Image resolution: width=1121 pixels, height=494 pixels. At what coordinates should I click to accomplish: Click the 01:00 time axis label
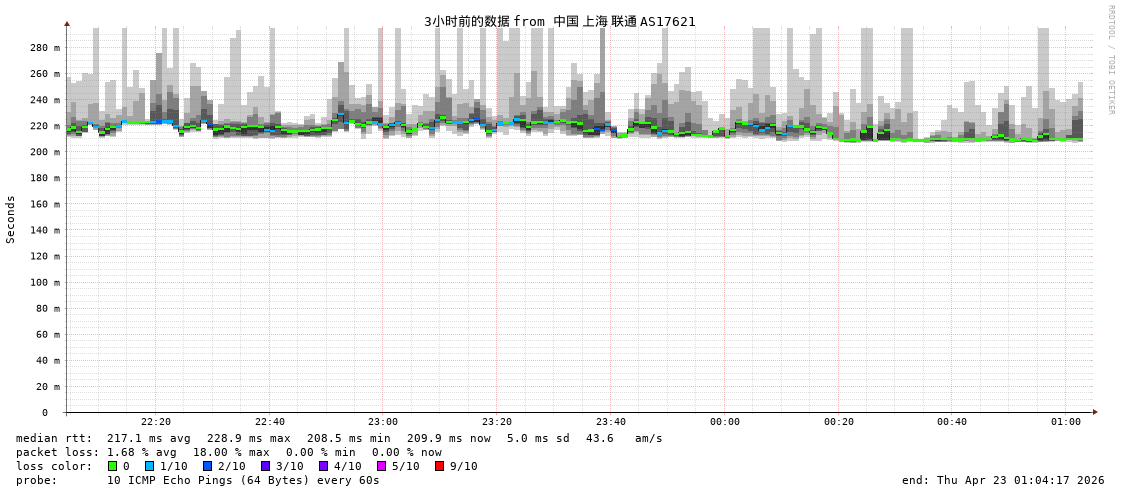[x=1066, y=422]
